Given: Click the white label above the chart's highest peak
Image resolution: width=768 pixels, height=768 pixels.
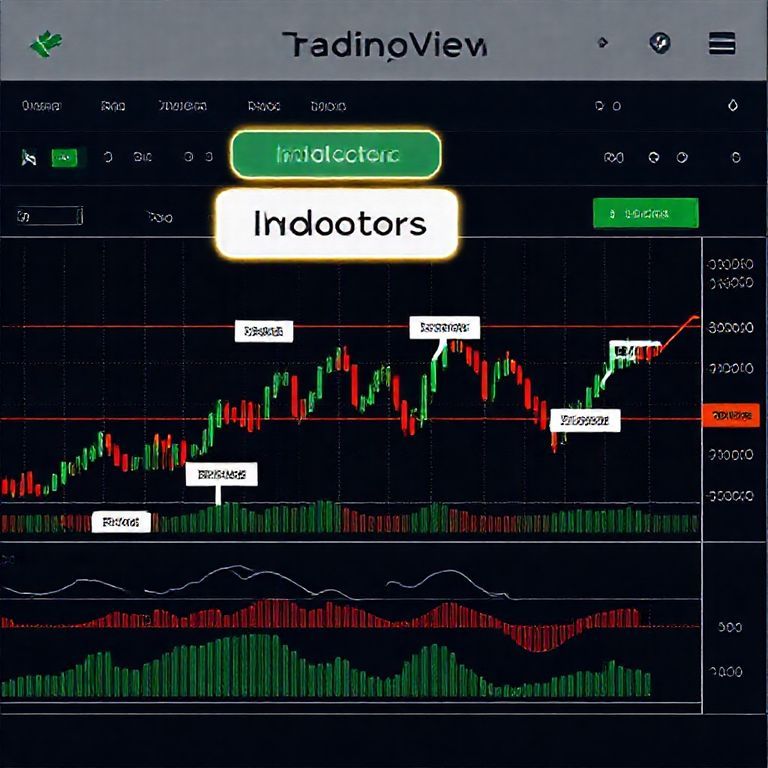Looking at the screenshot, I should (x=445, y=327).
